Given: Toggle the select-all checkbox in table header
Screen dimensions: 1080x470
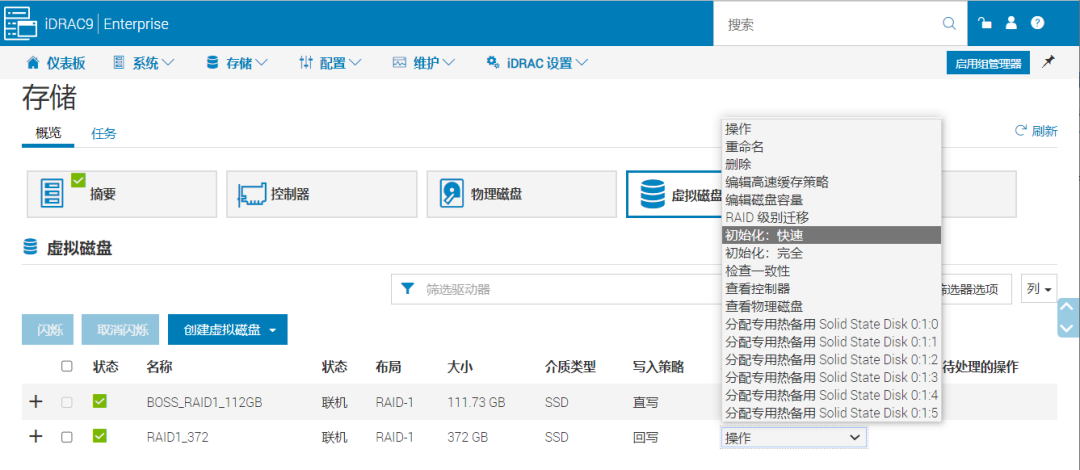Looking at the screenshot, I should pos(67,367).
